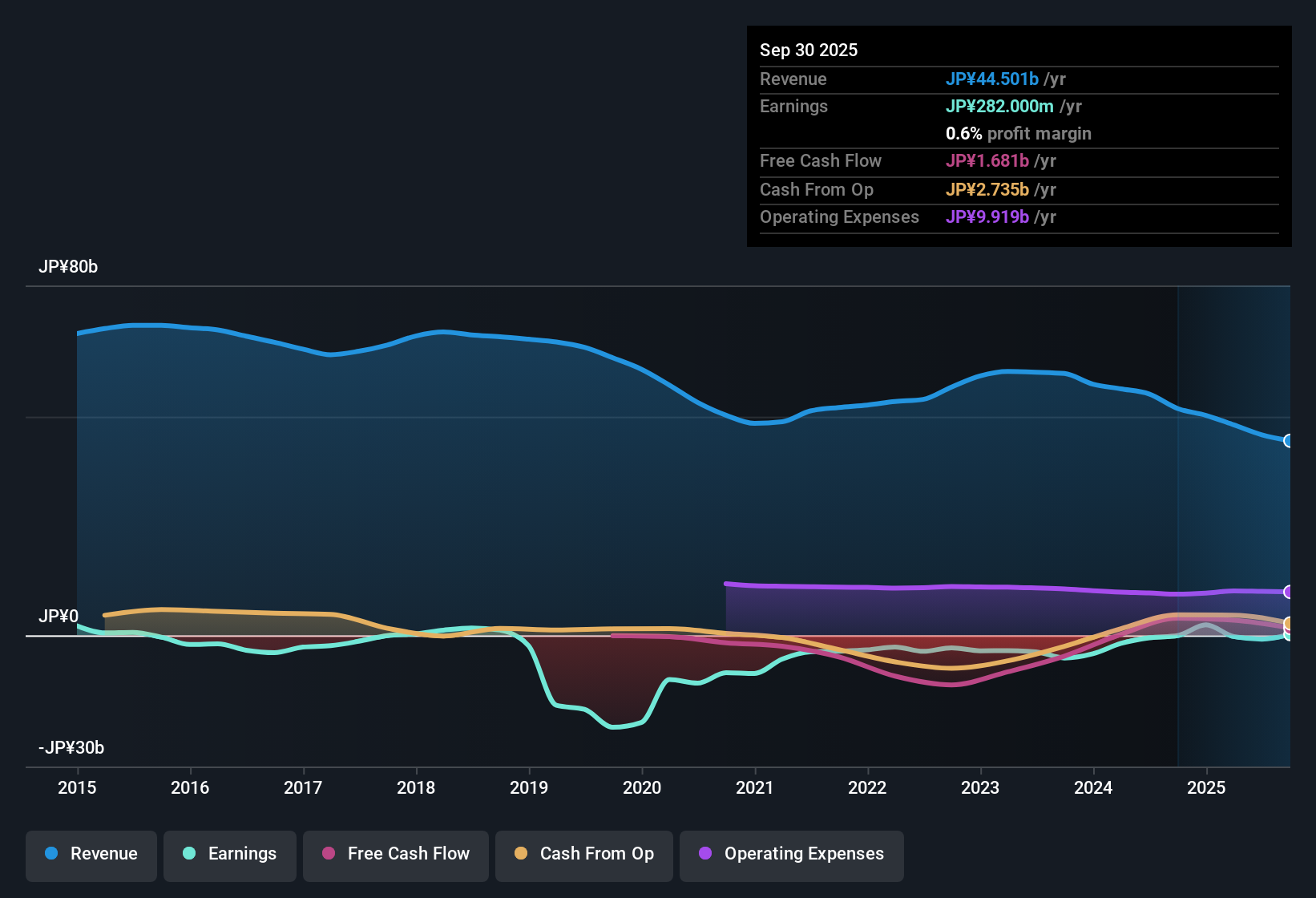Click the JP¥282.000m Earnings value

coord(1000,106)
